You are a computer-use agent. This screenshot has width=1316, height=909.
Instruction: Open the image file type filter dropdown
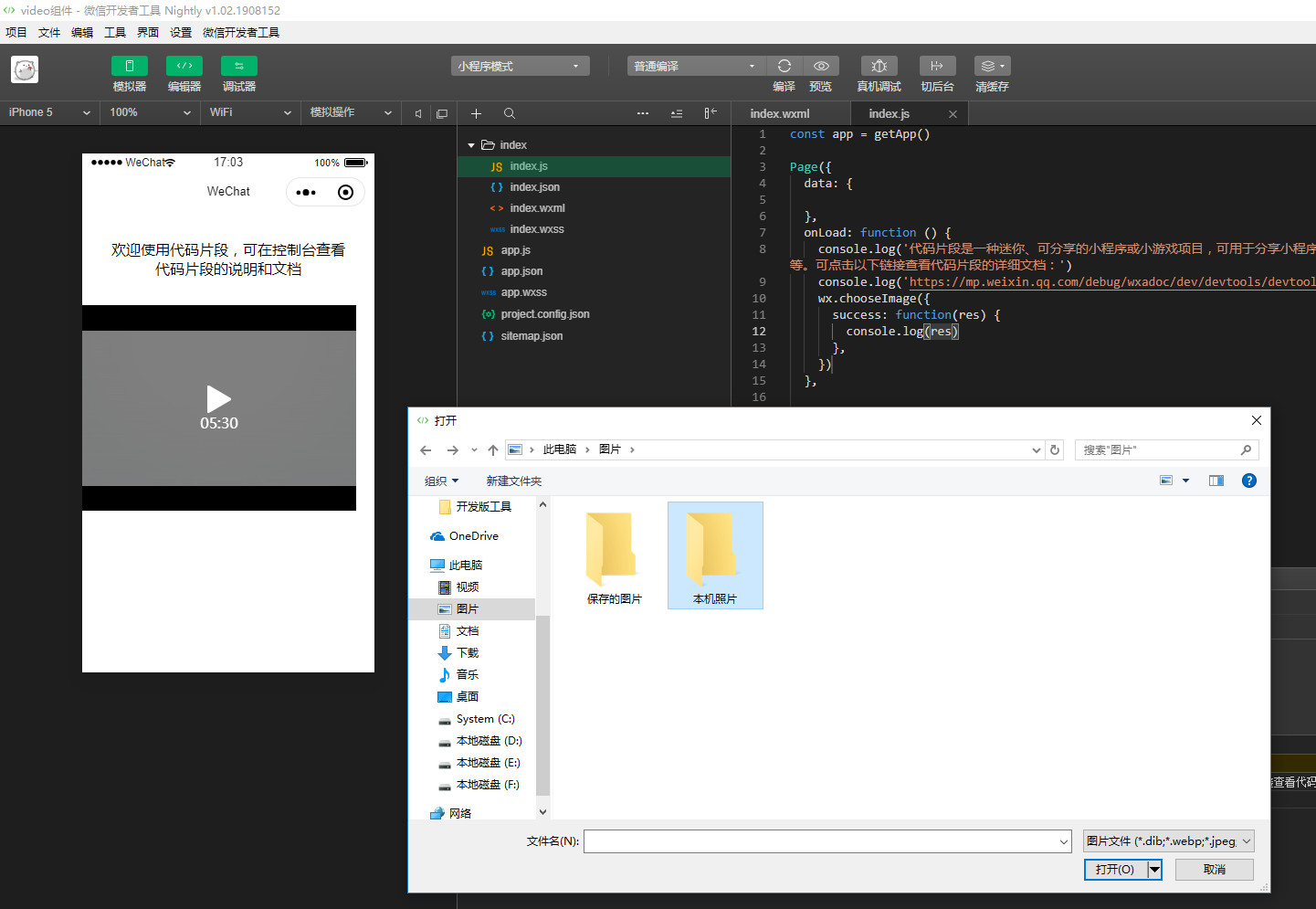click(x=1168, y=841)
